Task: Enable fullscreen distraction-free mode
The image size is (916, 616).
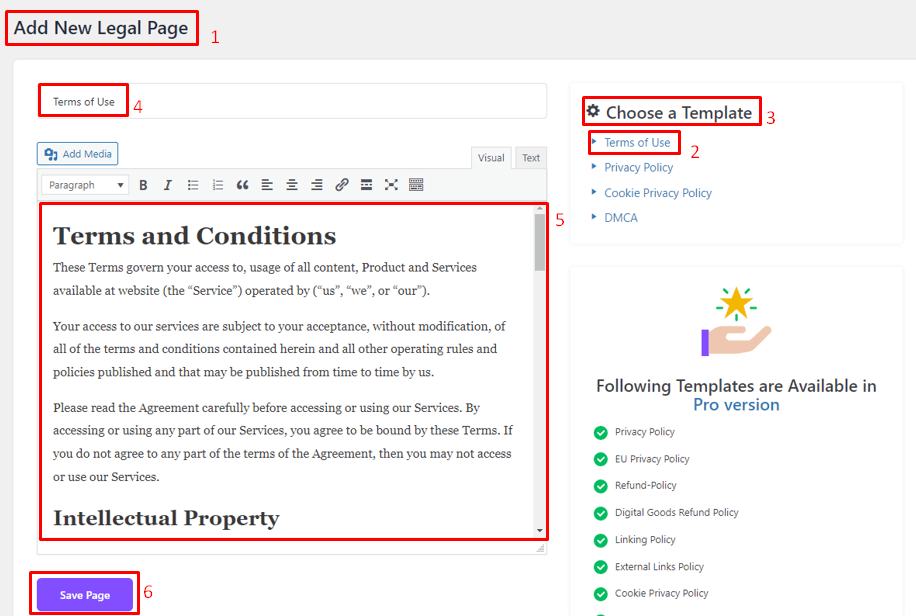Action: coord(391,185)
